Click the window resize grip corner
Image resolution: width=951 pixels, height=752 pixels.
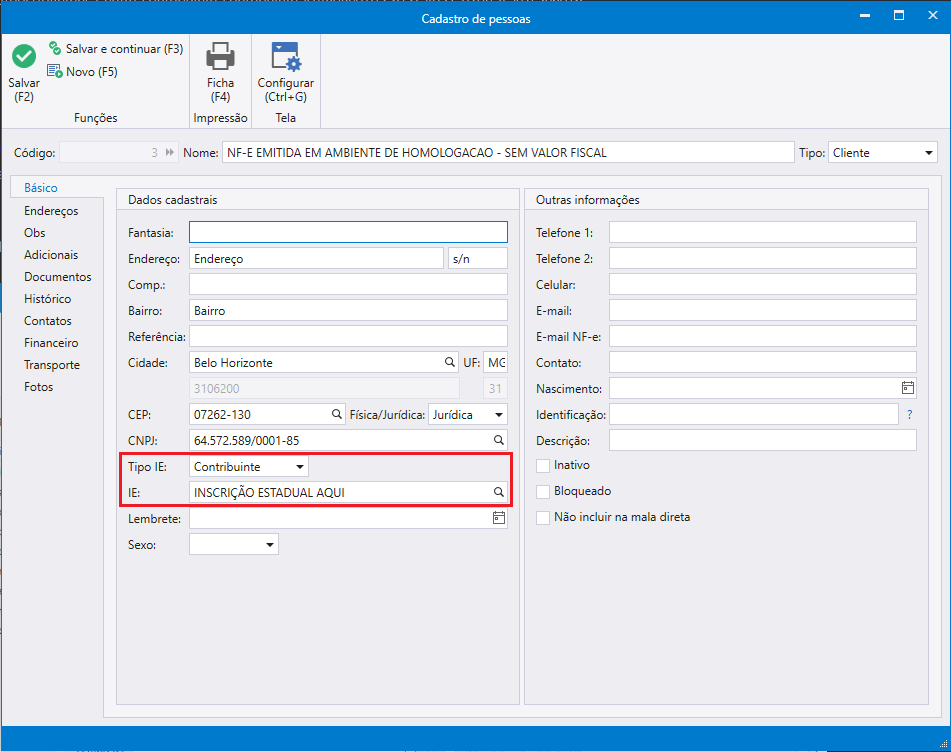pyautogui.click(x=943, y=744)
